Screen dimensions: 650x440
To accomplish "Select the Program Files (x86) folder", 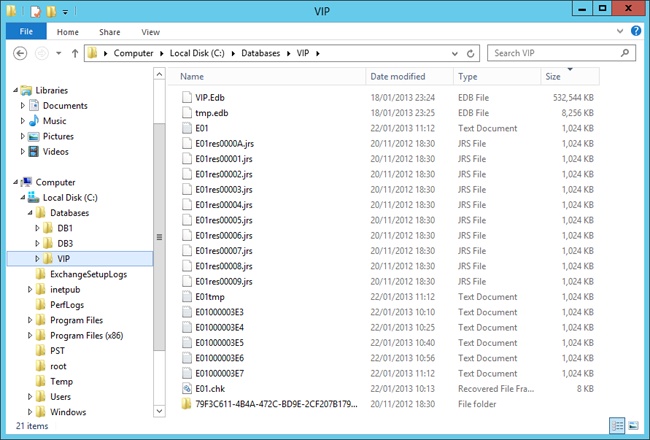I will pyautogui.click(x=87, y=335).
